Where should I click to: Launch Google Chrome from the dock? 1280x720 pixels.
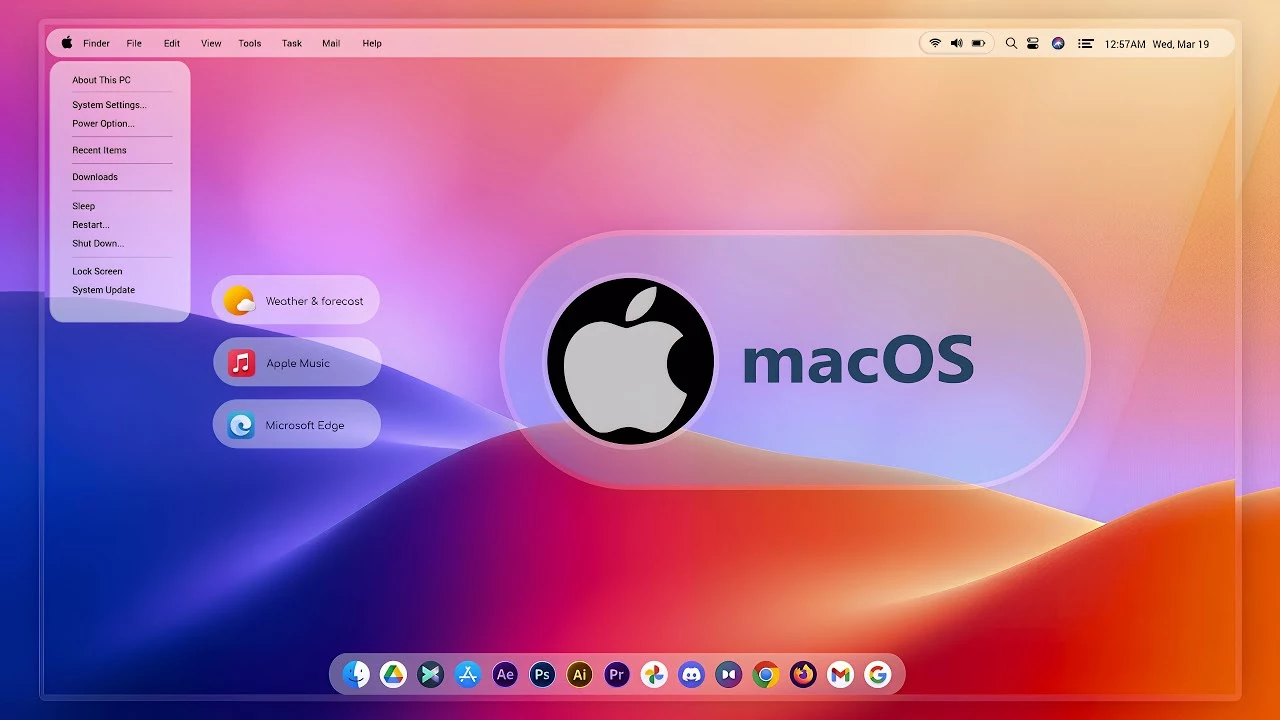point(766,675)
